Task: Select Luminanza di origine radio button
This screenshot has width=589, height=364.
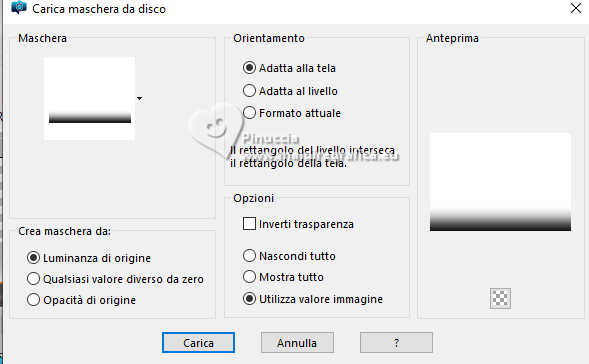Action: [x=33, y=258]
